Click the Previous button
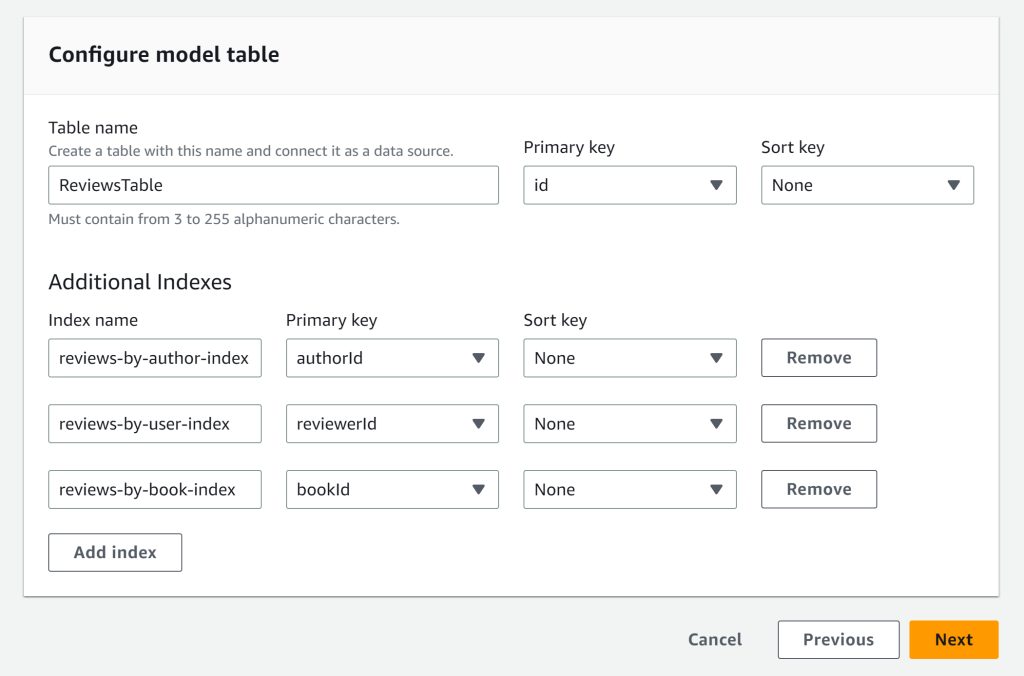Image resolution: width=1024 pixels, height=676 pixels. coord(838,639)
